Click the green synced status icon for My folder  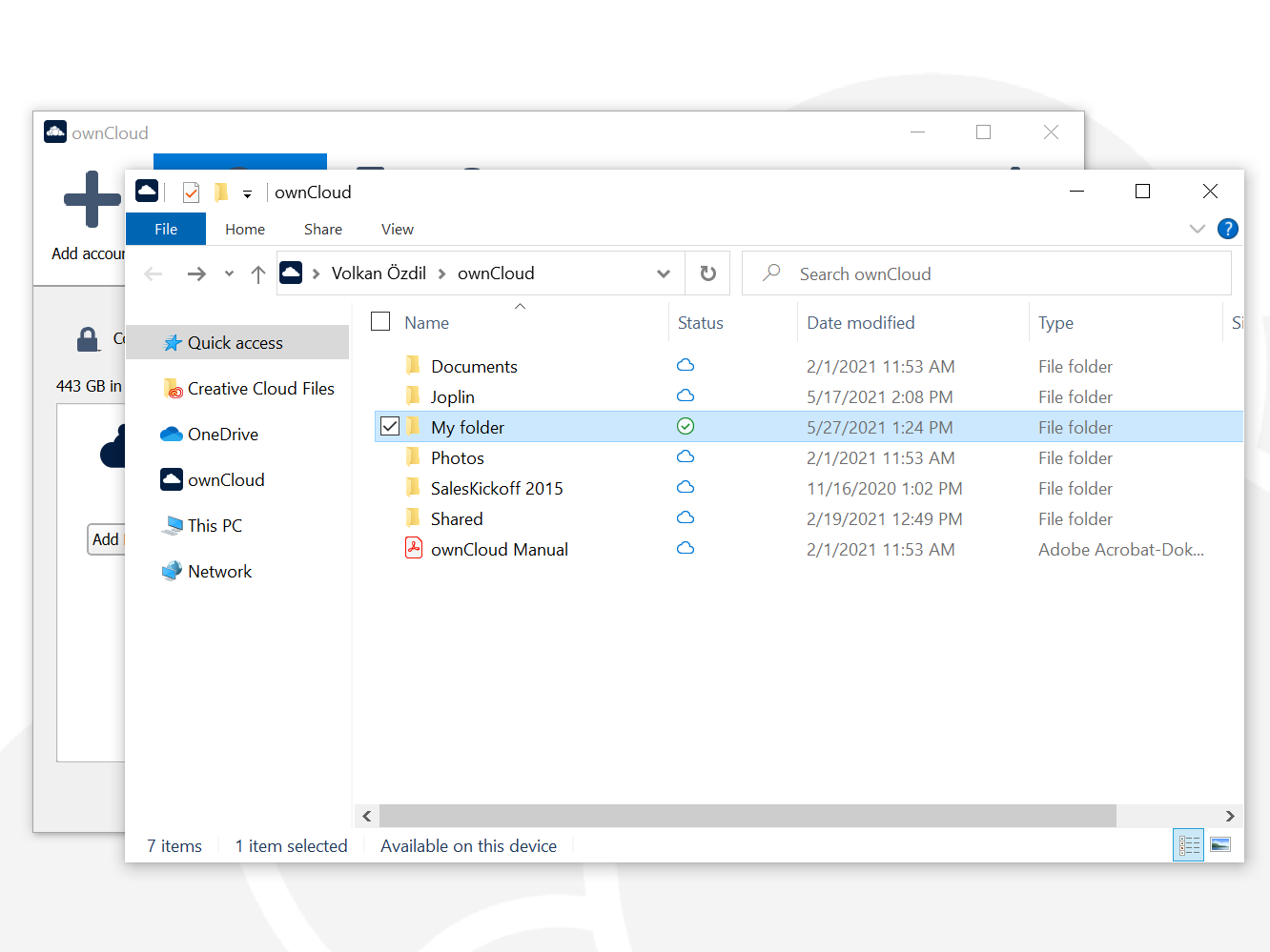pyautogui.click(x=686, y=426)
